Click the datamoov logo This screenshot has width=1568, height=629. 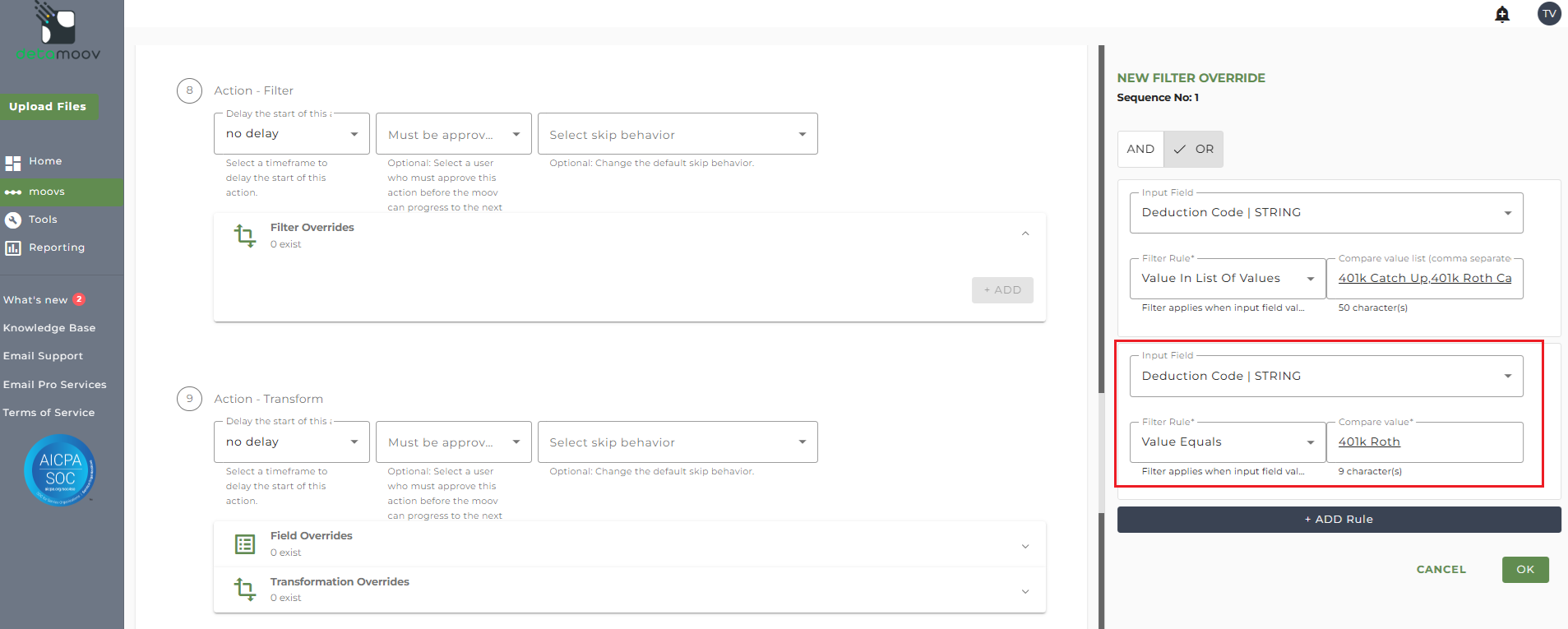(58, 33)
